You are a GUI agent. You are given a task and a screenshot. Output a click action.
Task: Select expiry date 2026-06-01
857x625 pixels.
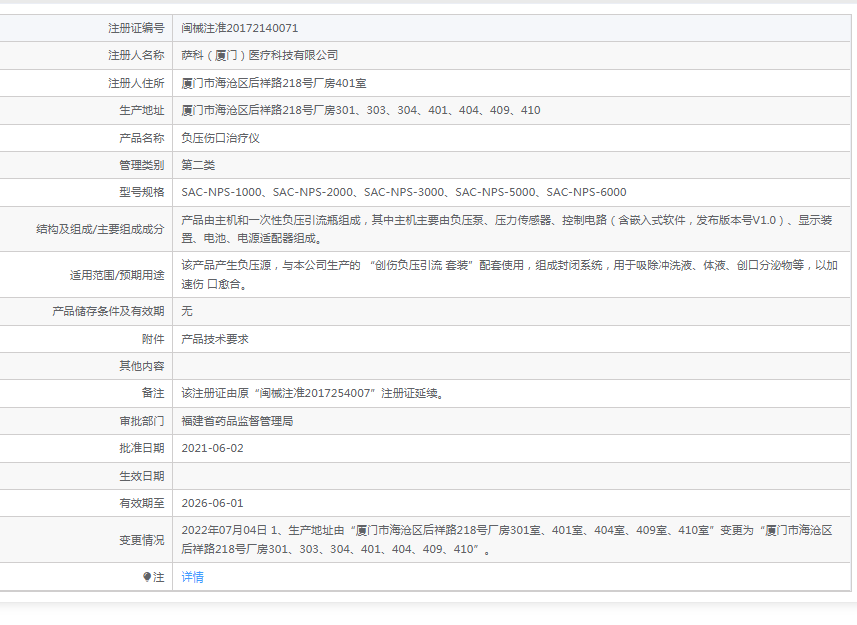pyautogui.click(x=212, y=503)
